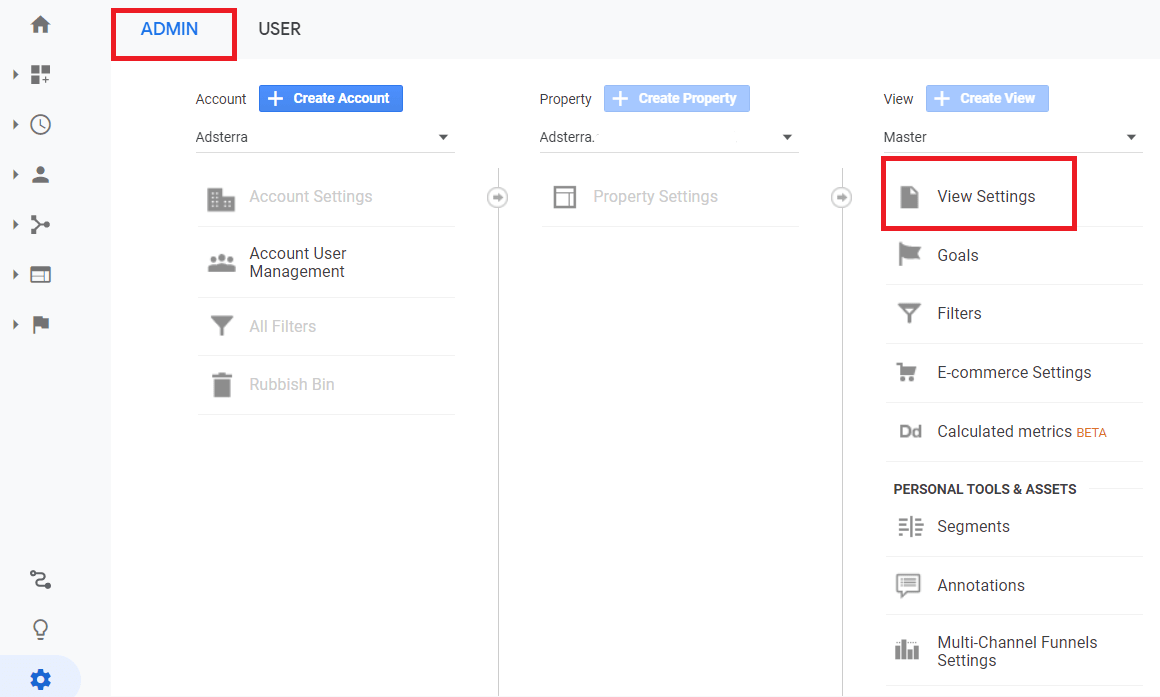1160x697 pixels.
Task: Select the Admin gear icon
Action: (x=39, y=679)
